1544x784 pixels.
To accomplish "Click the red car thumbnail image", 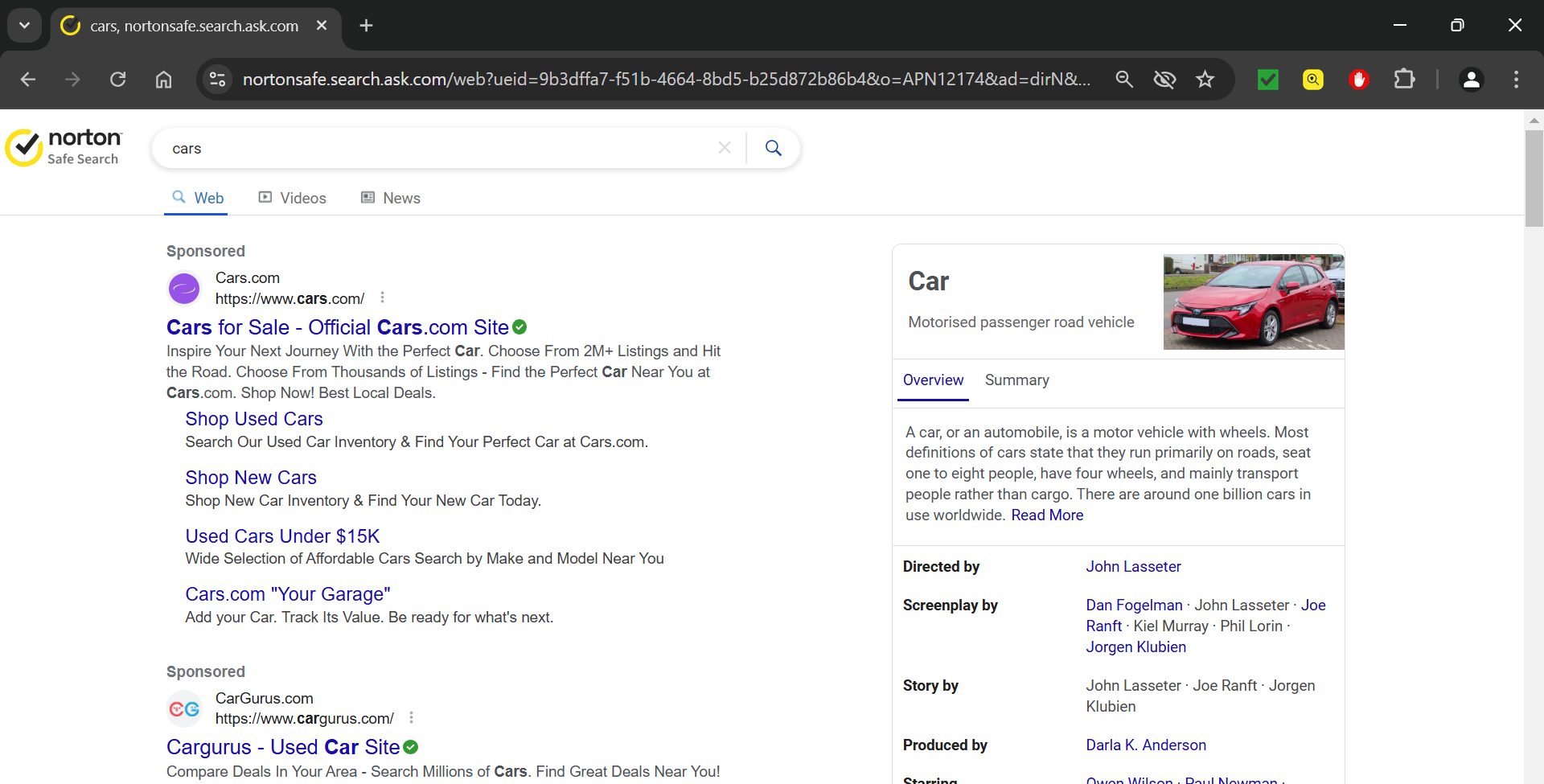I will click(1253, 302).
